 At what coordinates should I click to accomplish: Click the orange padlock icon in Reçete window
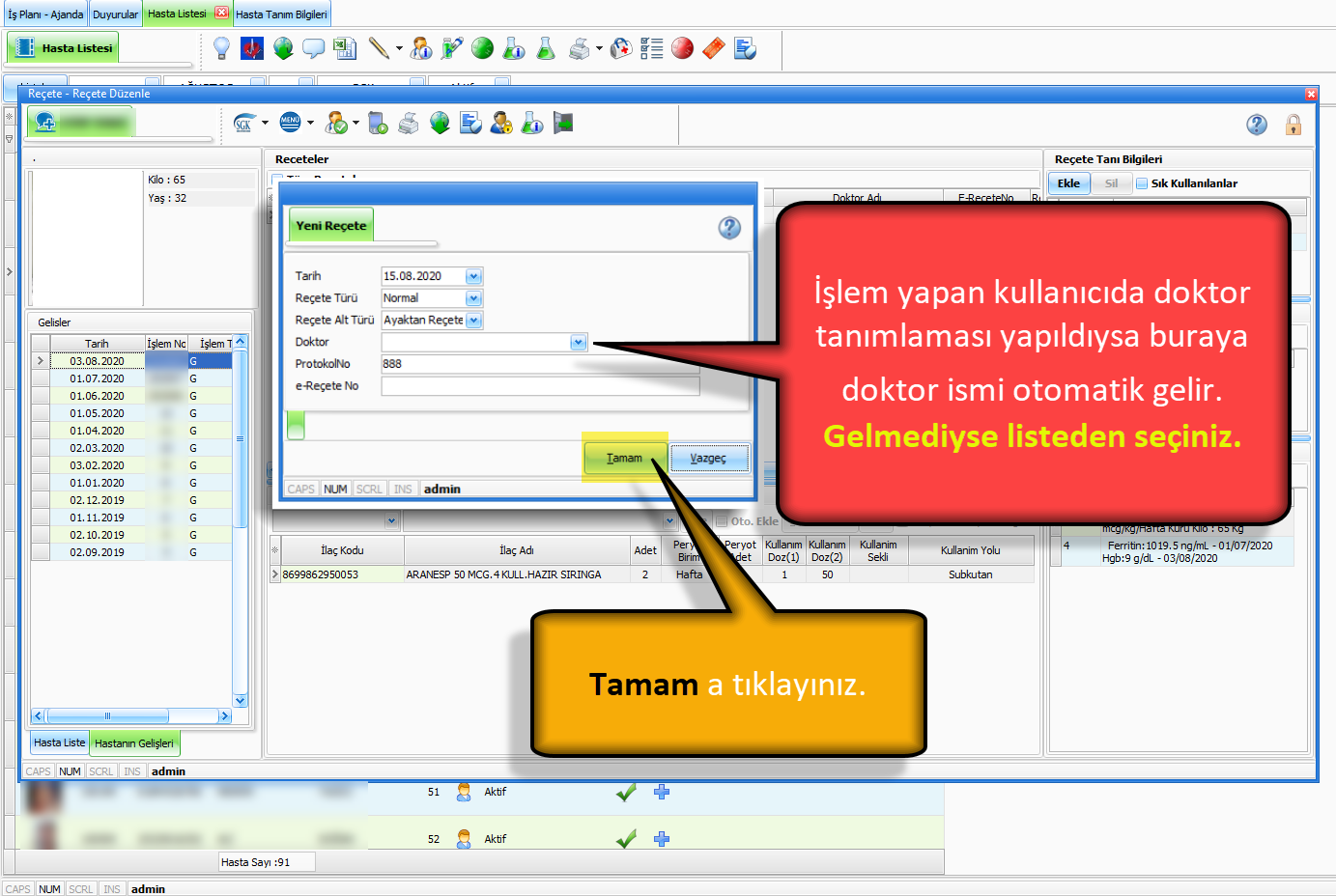(1293, 125)
